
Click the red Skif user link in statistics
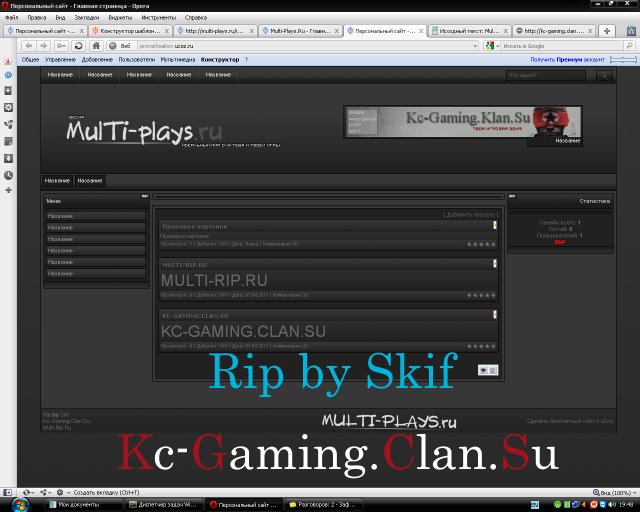[x=560, y=242]
